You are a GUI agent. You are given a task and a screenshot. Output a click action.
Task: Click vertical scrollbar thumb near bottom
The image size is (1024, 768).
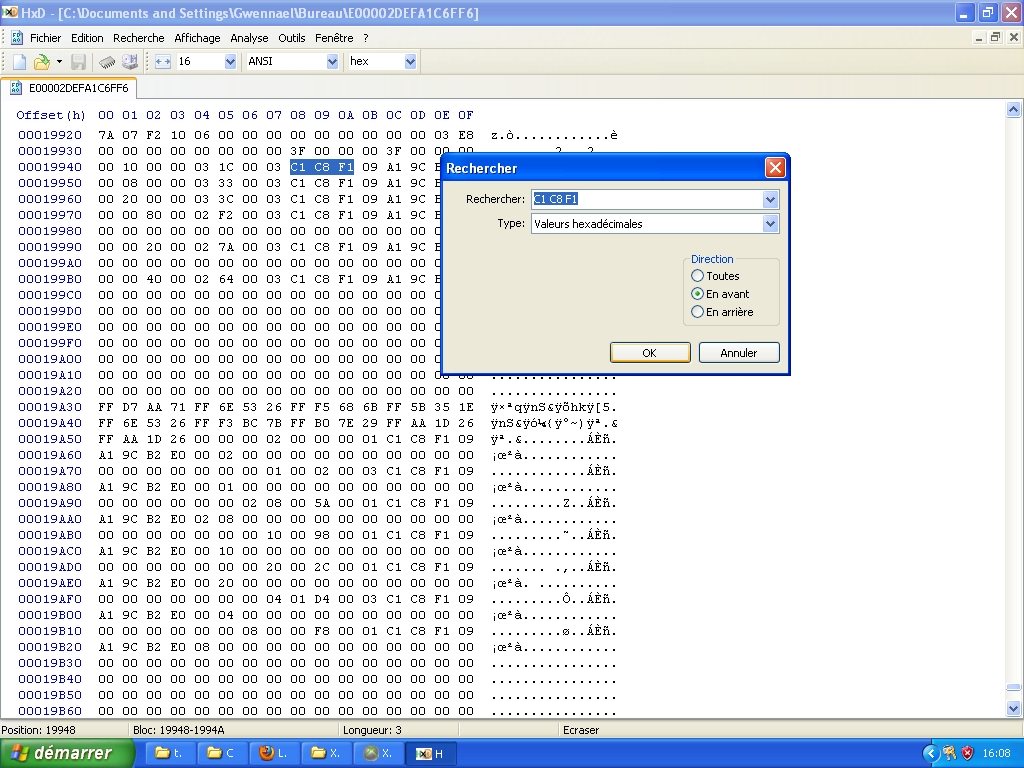point(1014,687)
